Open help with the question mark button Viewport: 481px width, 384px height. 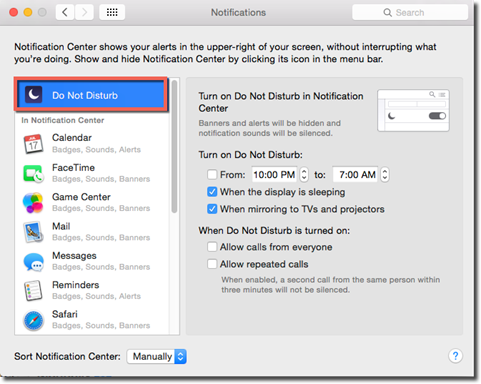coord(455,356)
